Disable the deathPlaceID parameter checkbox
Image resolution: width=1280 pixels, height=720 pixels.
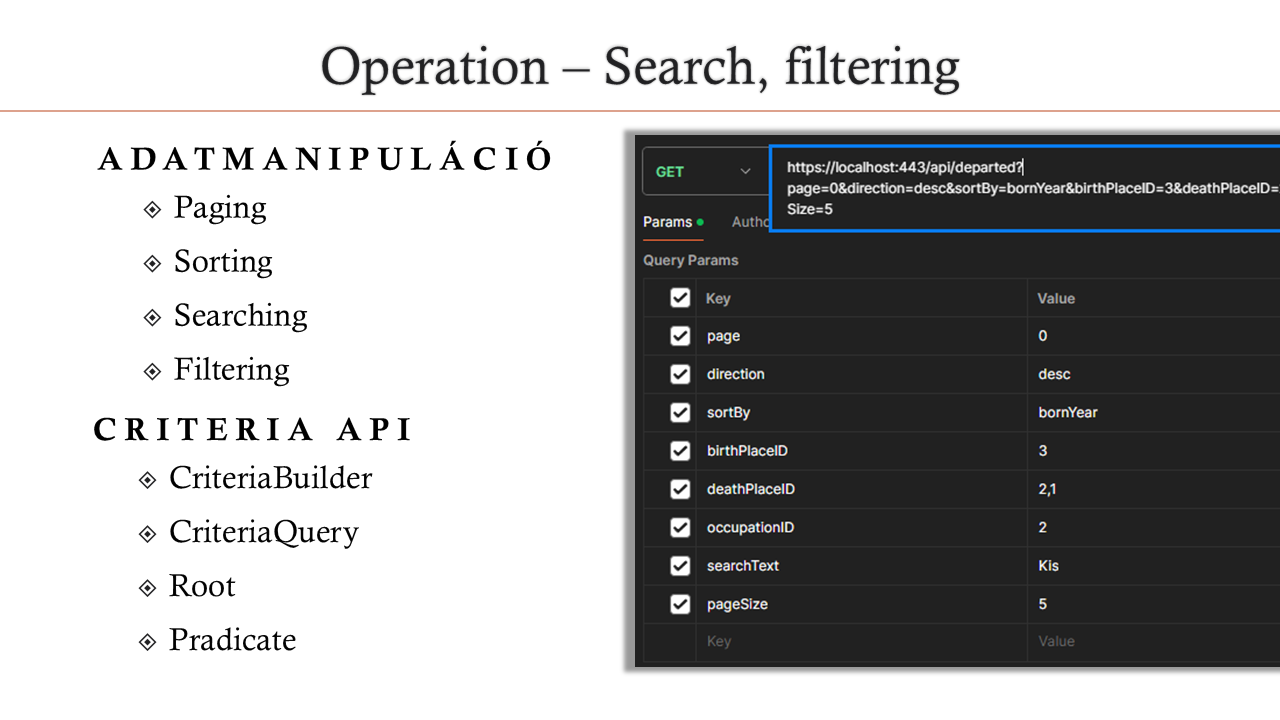click(x=680, y=489)
